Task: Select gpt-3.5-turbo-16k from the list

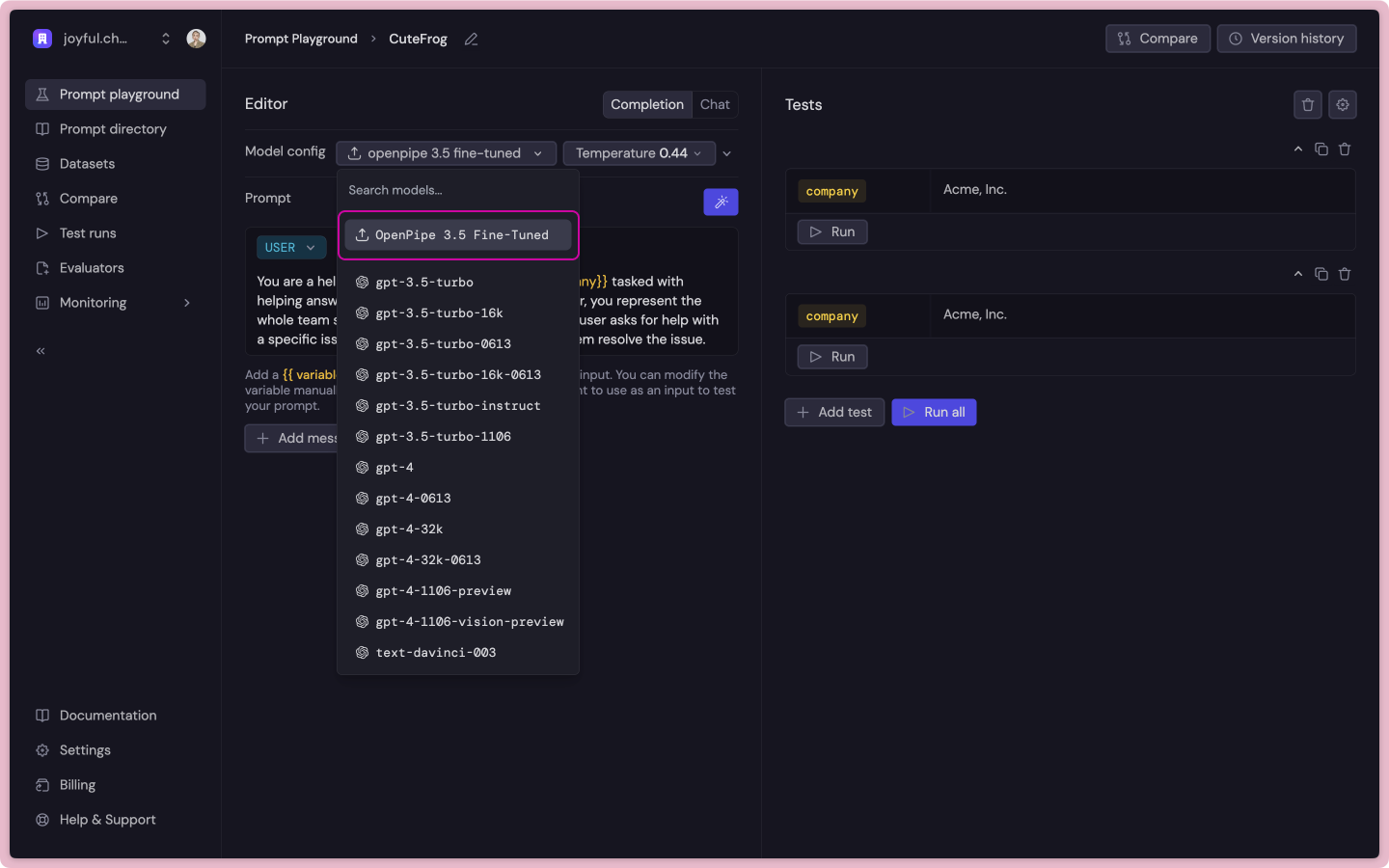Action: [458, 313]
